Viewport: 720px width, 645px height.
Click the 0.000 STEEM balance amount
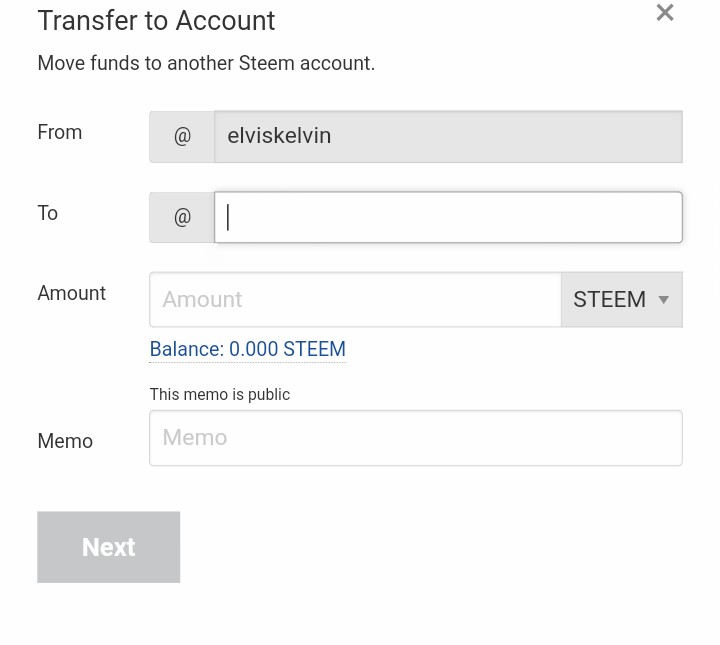pos(287,349)
